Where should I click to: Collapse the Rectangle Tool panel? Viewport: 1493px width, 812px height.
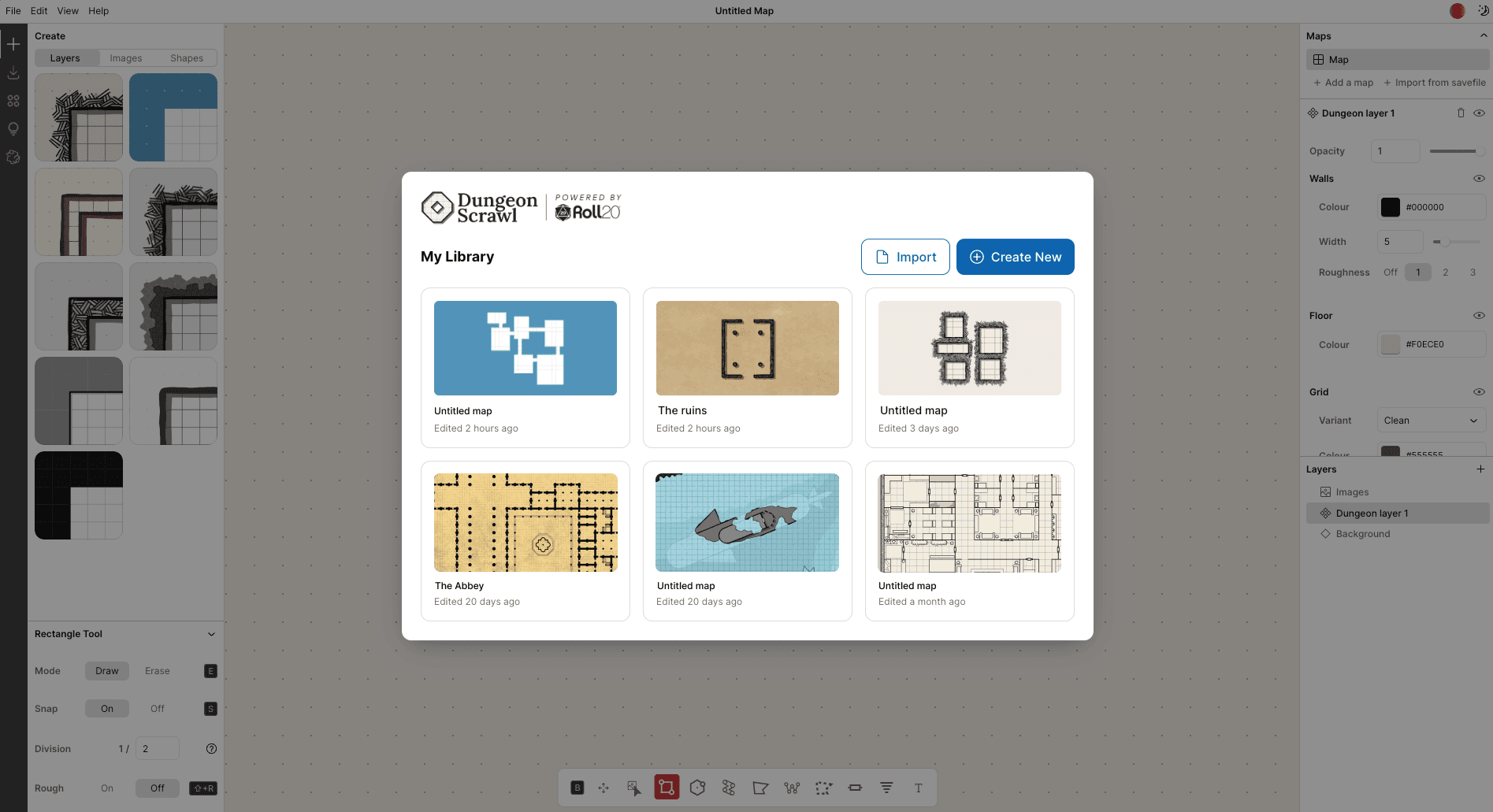[x=211, y=634]
